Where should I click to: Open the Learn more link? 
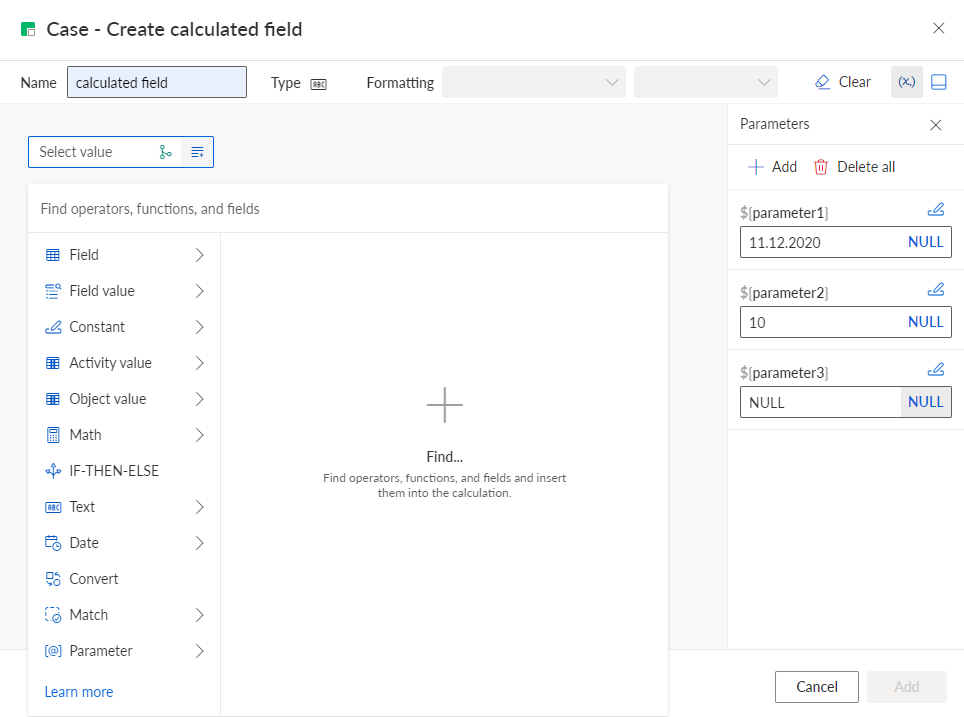click(79, 692)
